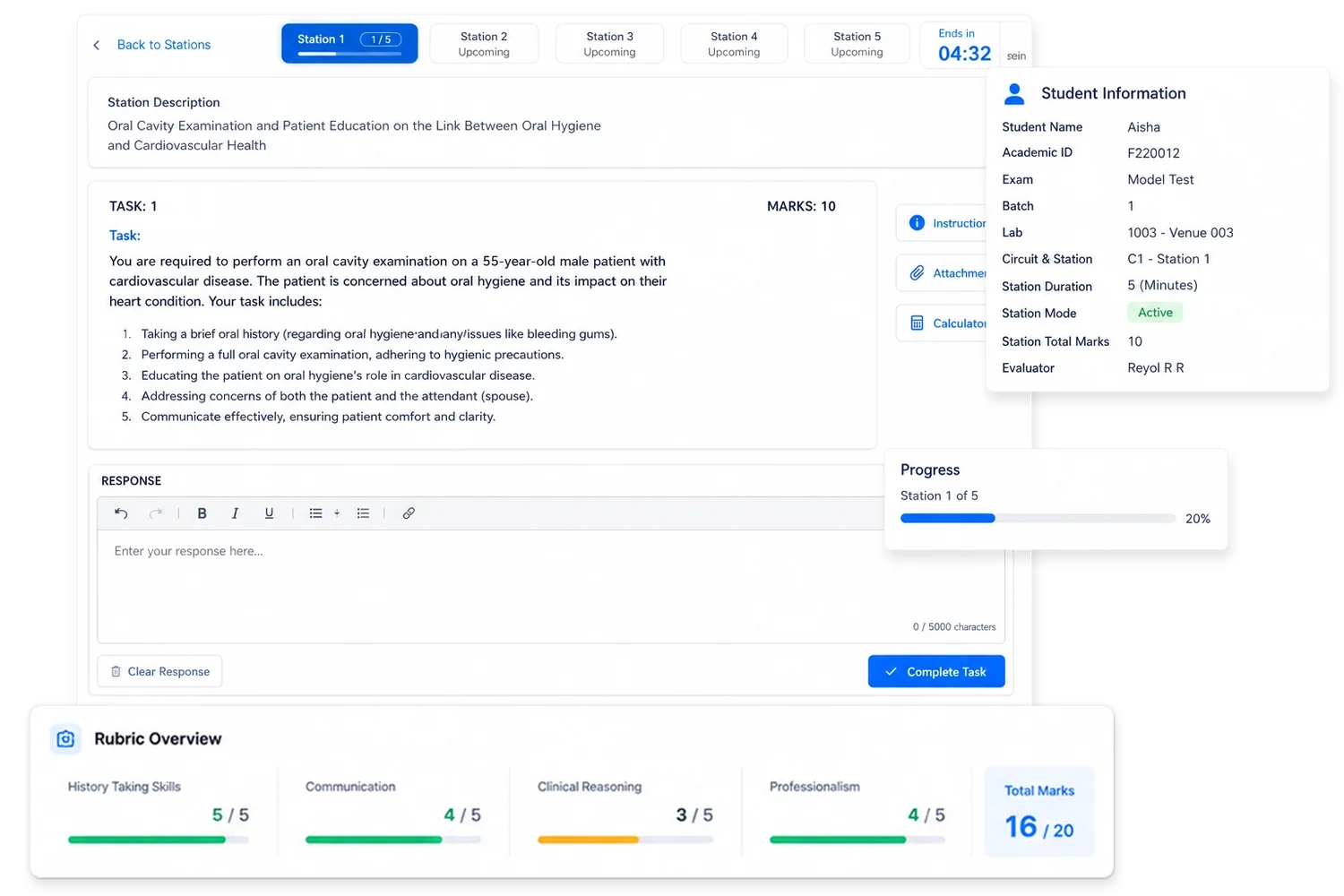Click the Complete Task button label
The width and height of the screenshot is (1344, 896).
946,672
